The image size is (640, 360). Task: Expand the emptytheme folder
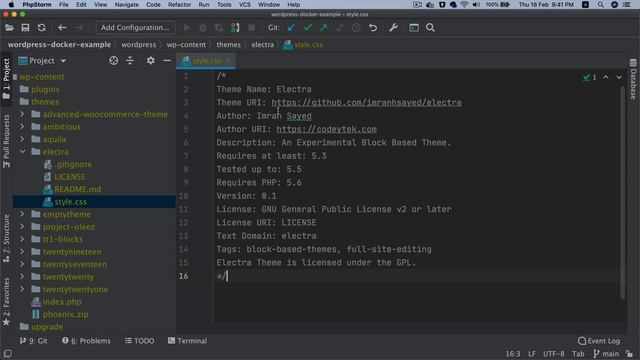click(22, 214)
